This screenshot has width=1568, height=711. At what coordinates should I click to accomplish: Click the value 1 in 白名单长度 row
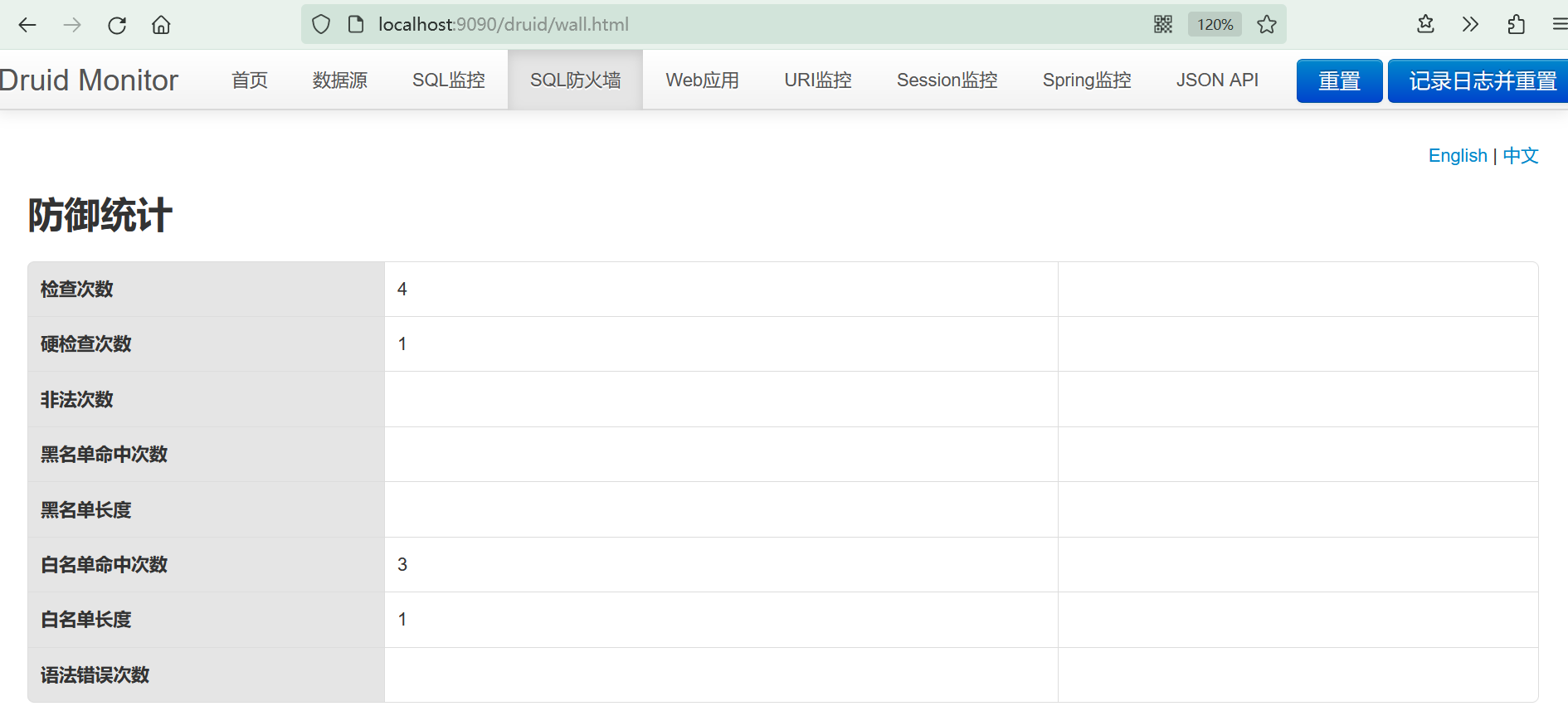point(402,619)
